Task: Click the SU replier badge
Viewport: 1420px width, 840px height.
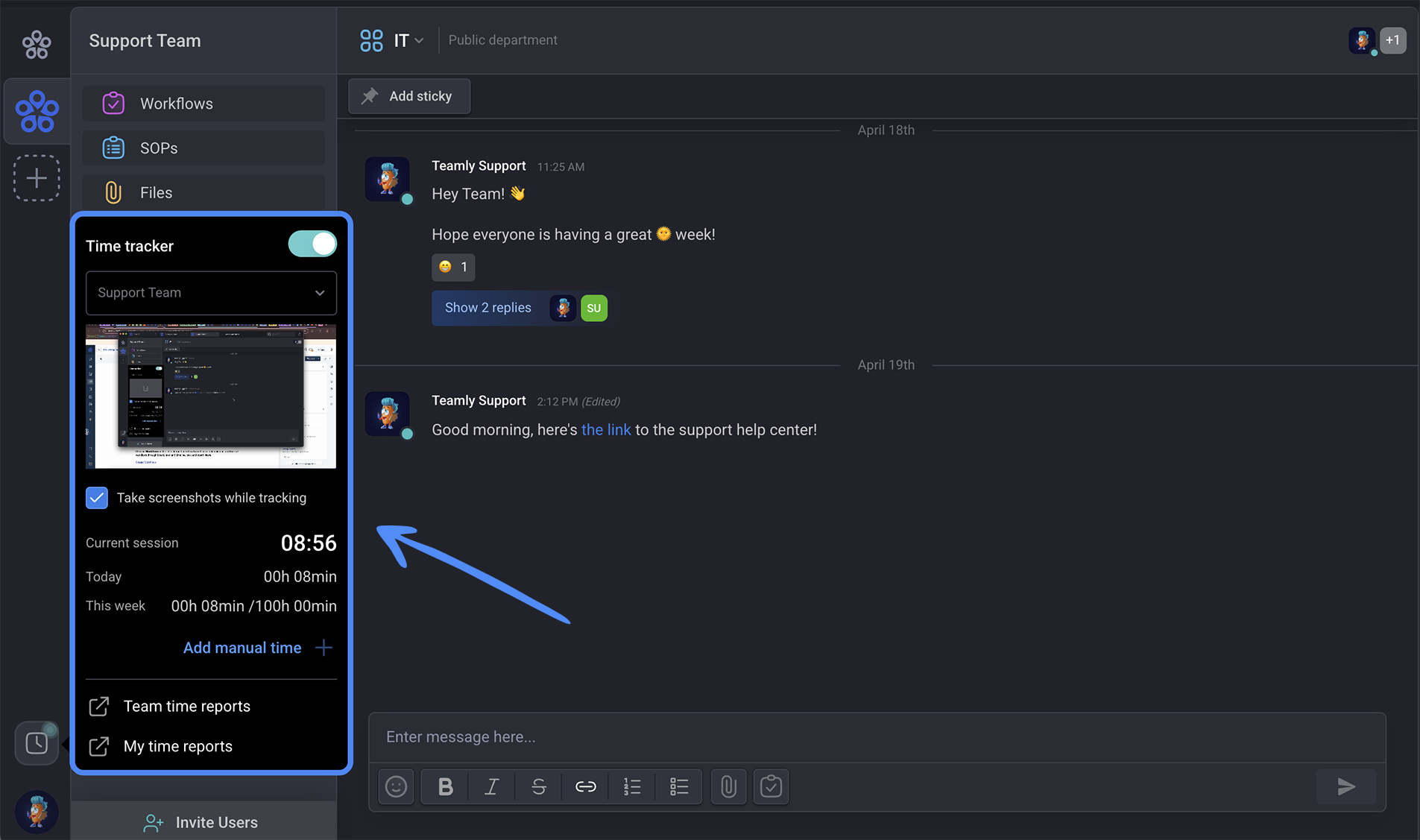Action: tap(593, 308)
